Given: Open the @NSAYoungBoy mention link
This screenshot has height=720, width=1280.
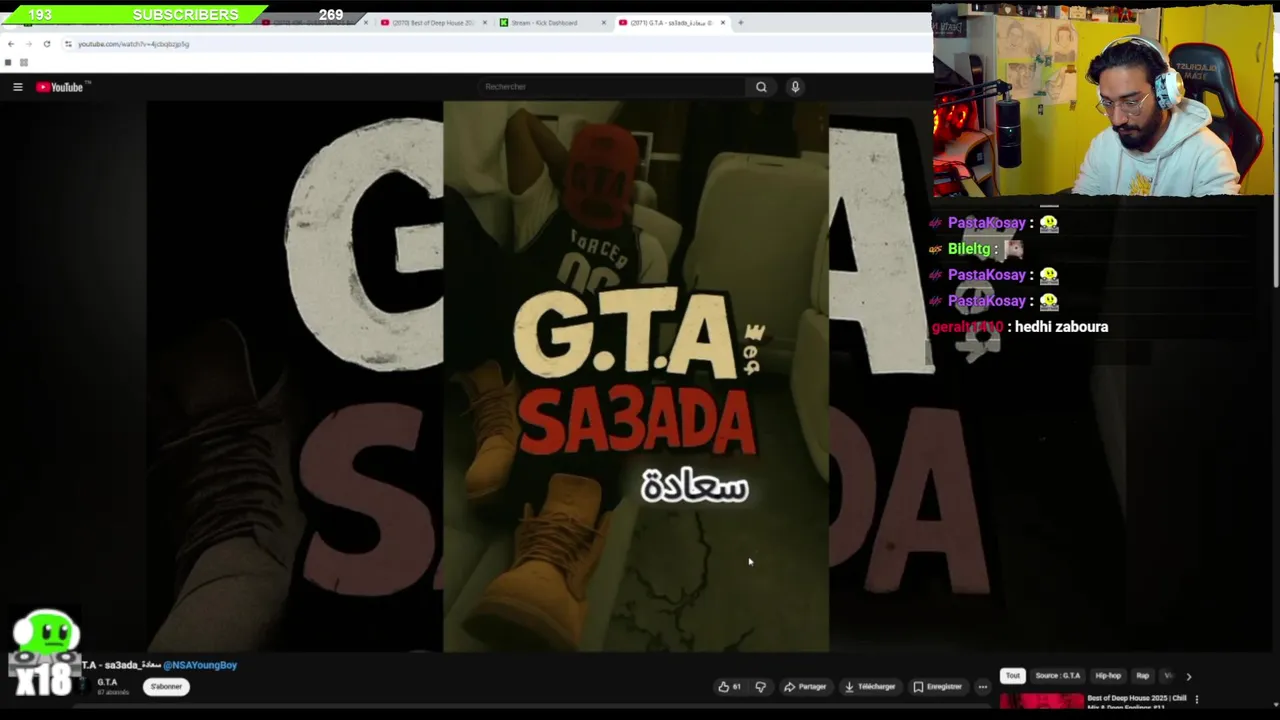Looking at the screenshot, I should [200, 665].
